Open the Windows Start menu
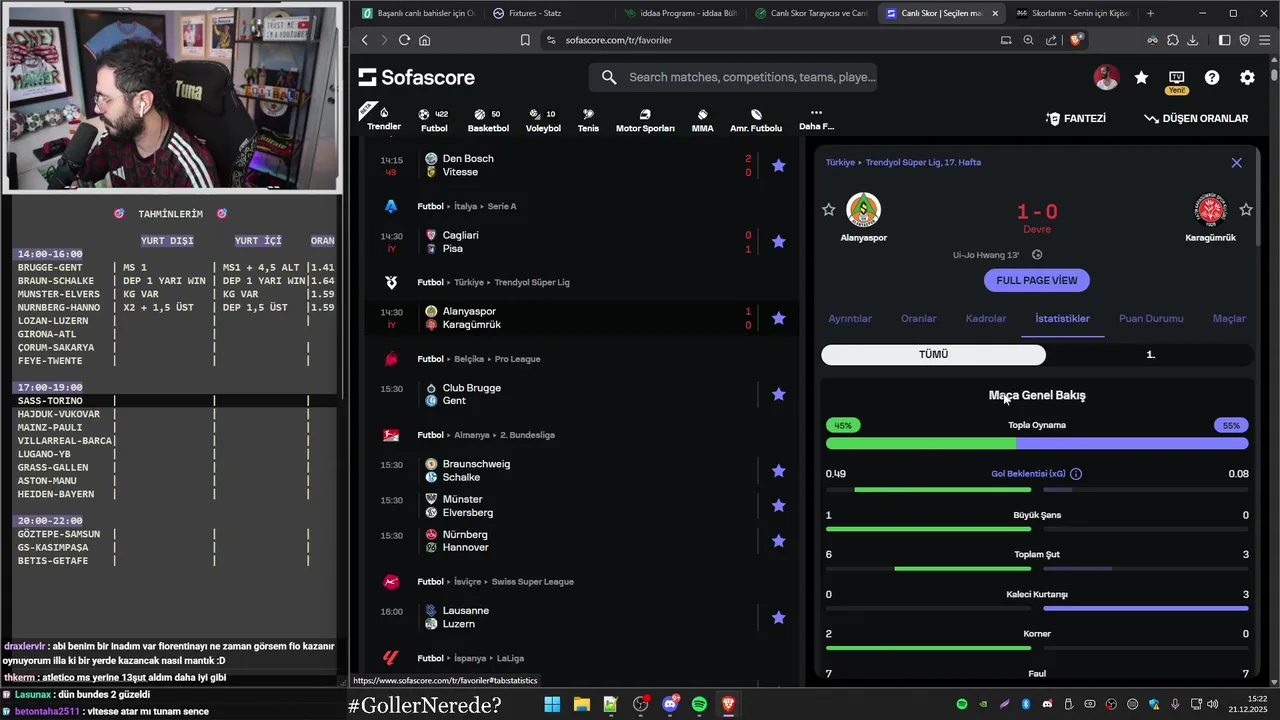The width and height of the screenshot is (1280, 720). point(552,705)
